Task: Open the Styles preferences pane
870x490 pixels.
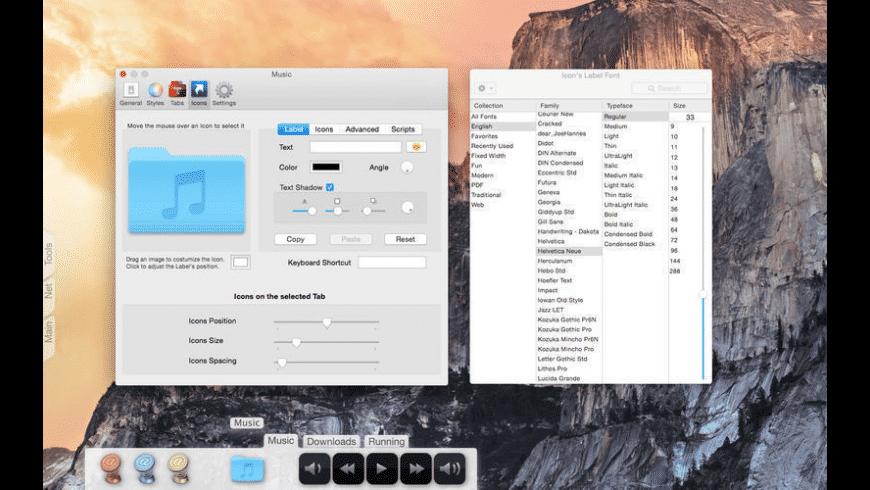Action: coord(155,94)
